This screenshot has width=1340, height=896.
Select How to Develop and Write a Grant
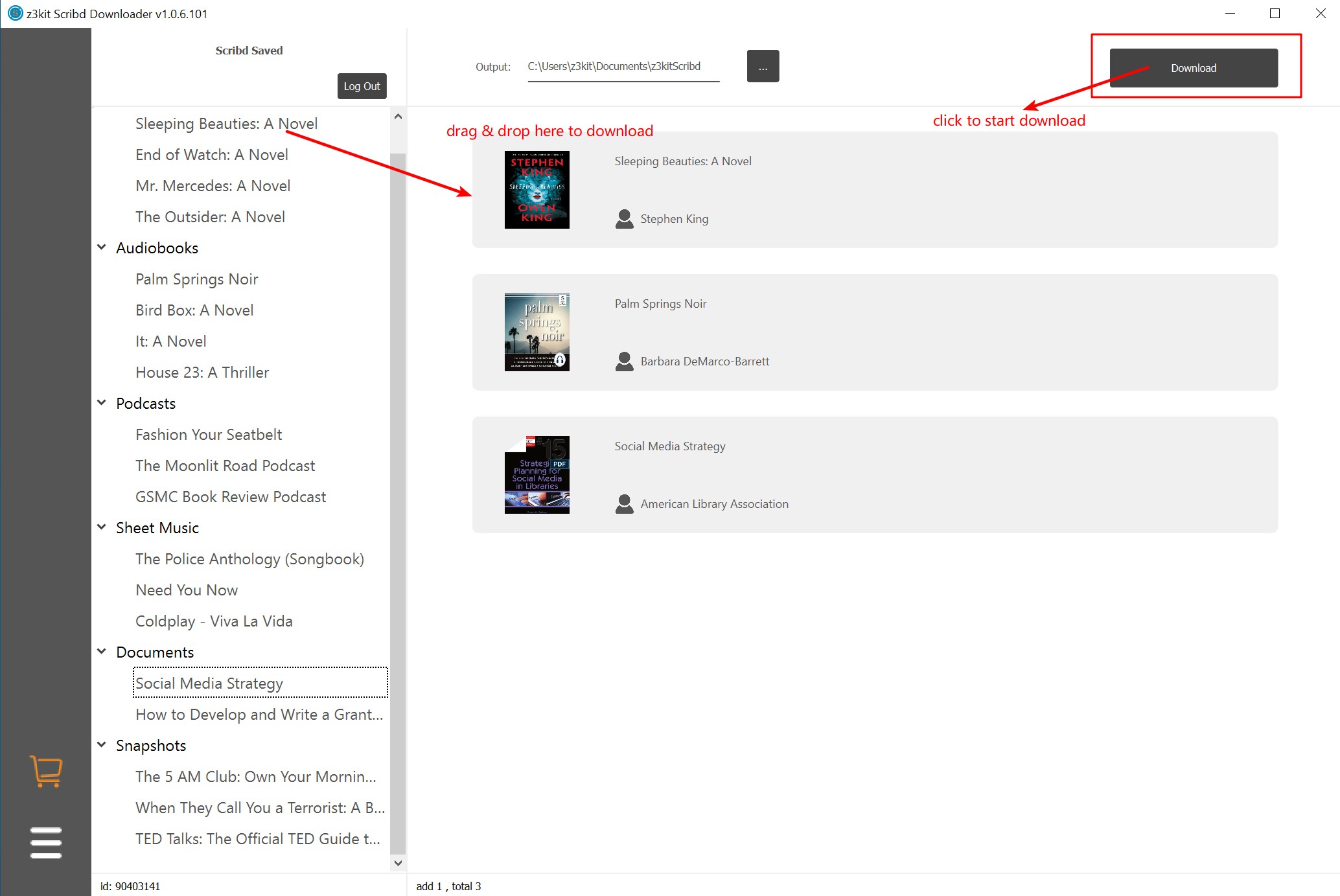[x=259, y=715]
